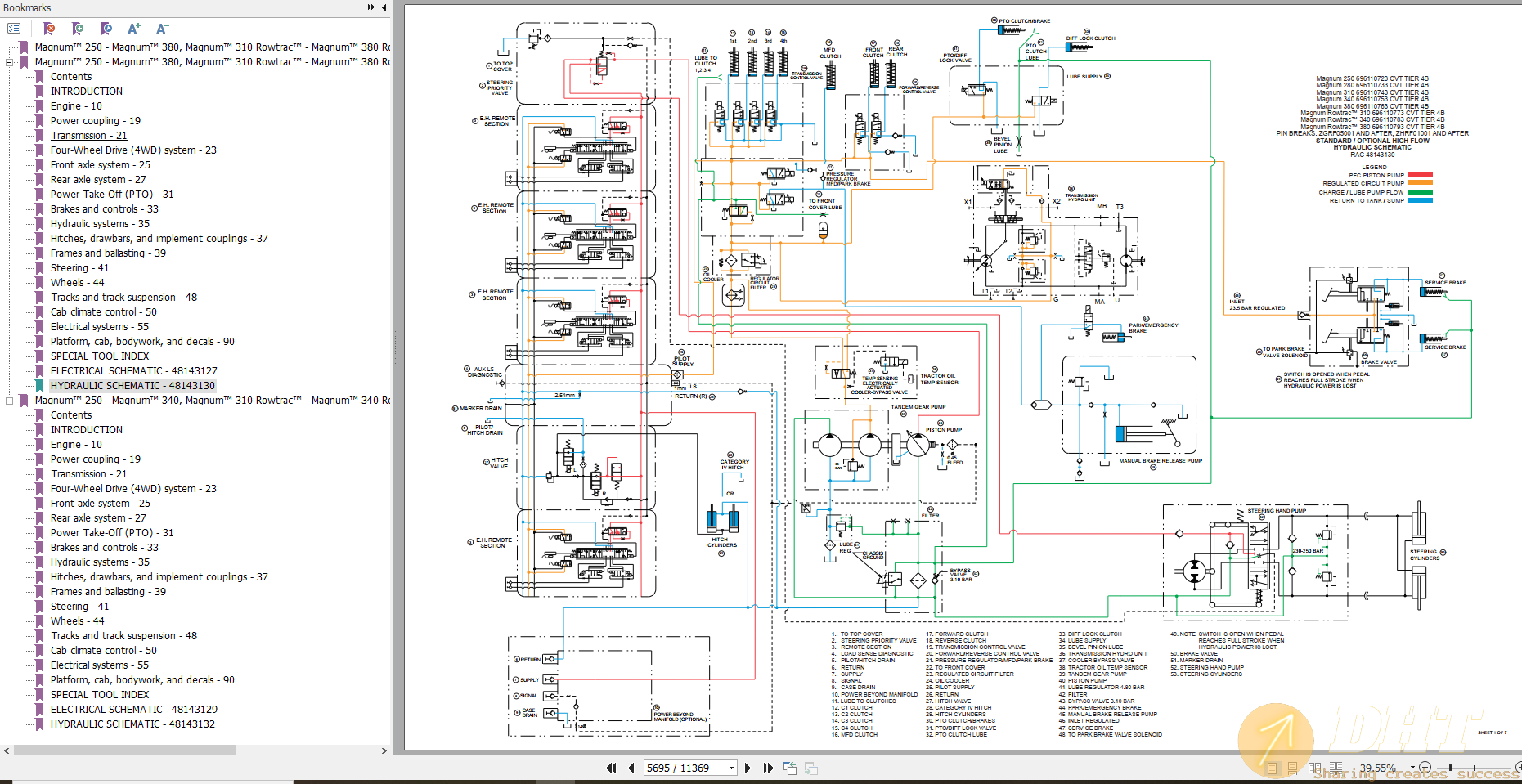This screenshot has height=784, width=1522.
Task: Decrease bookmark text size with A- icon
Action: tap(161, 28)
